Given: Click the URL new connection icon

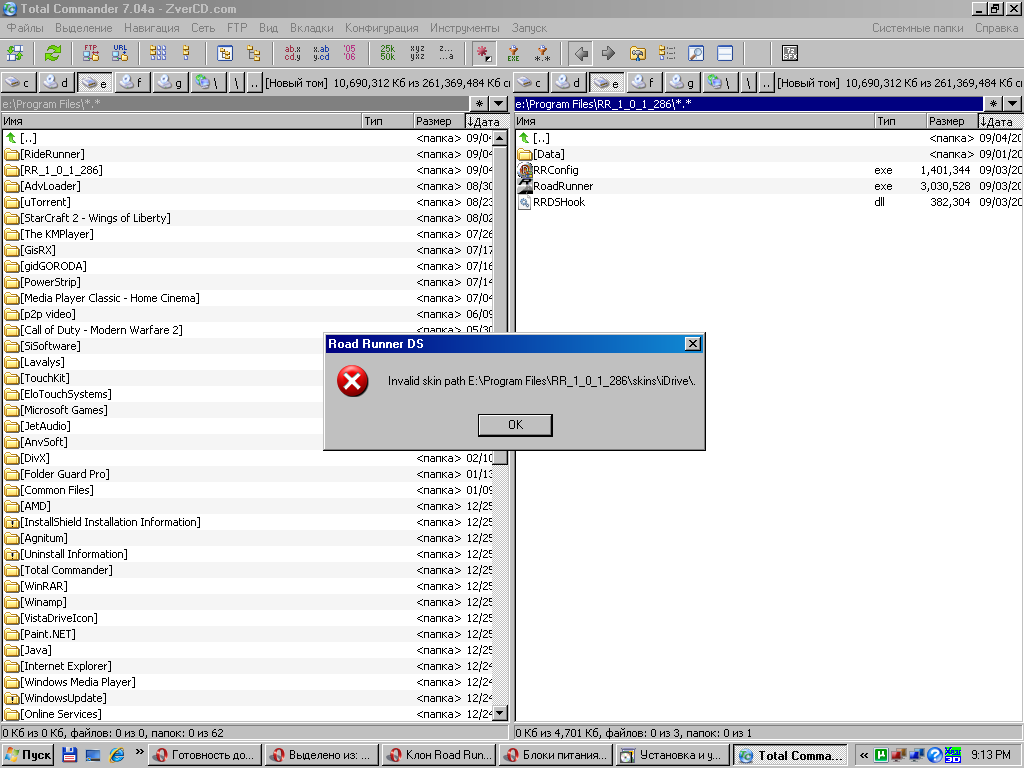Looking at the screenshot, I should (x=120, y=53).
